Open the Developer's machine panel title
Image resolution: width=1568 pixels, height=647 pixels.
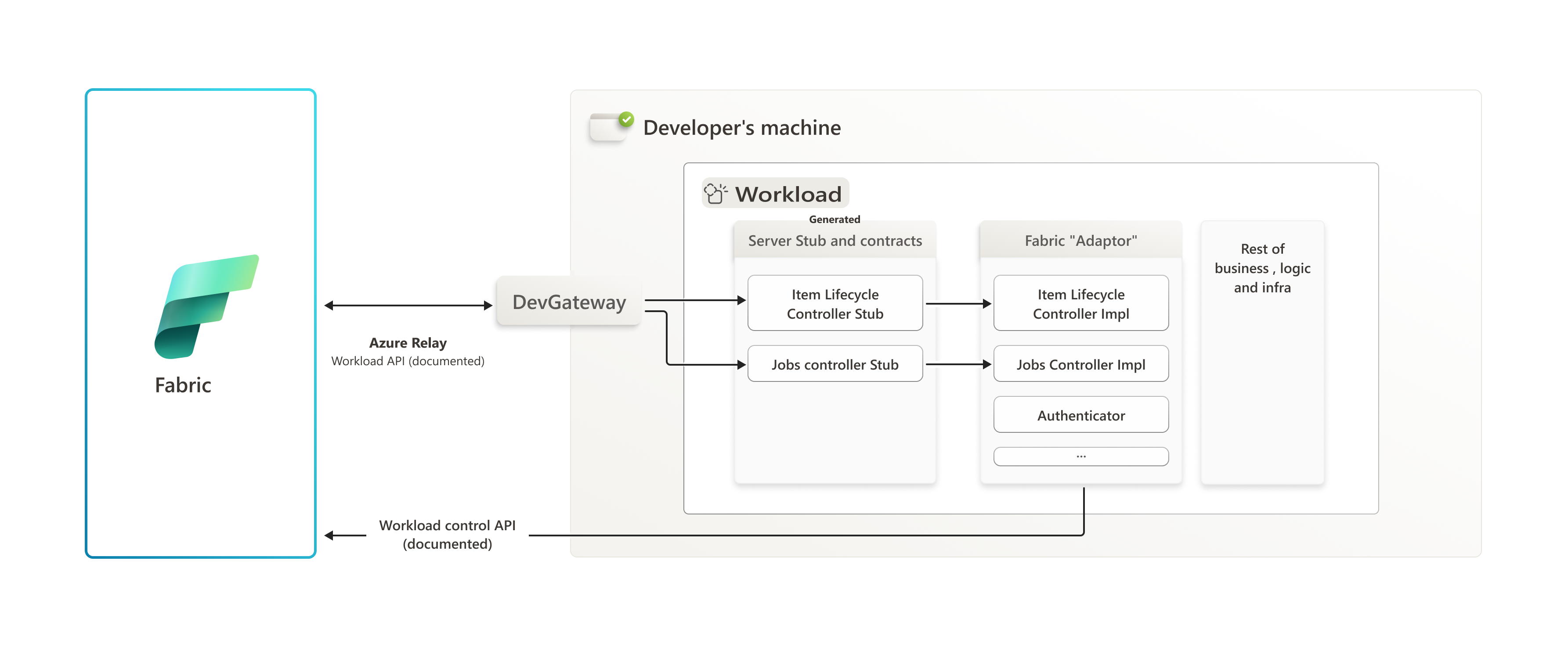point(742,128)
